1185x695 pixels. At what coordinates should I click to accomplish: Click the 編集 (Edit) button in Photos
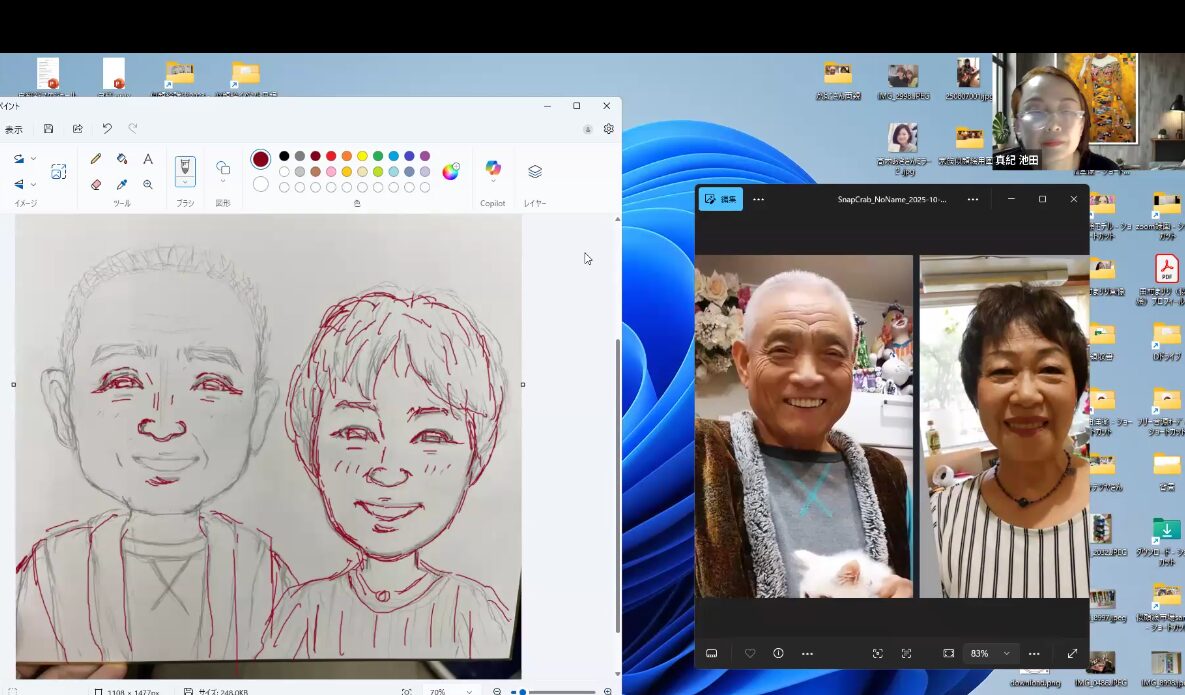tap(721, 199)
